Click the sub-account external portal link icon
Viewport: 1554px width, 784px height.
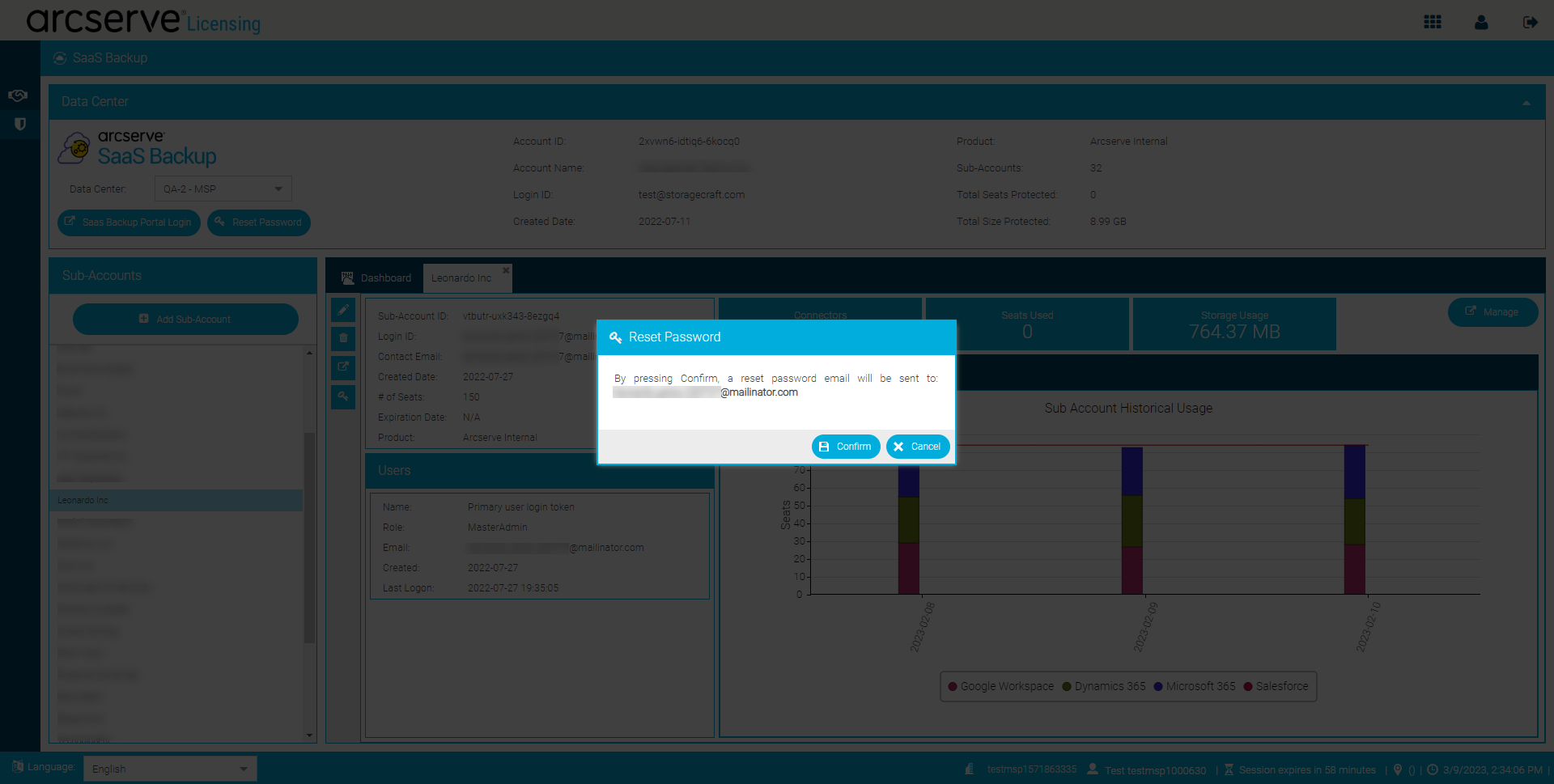point(343,367)
